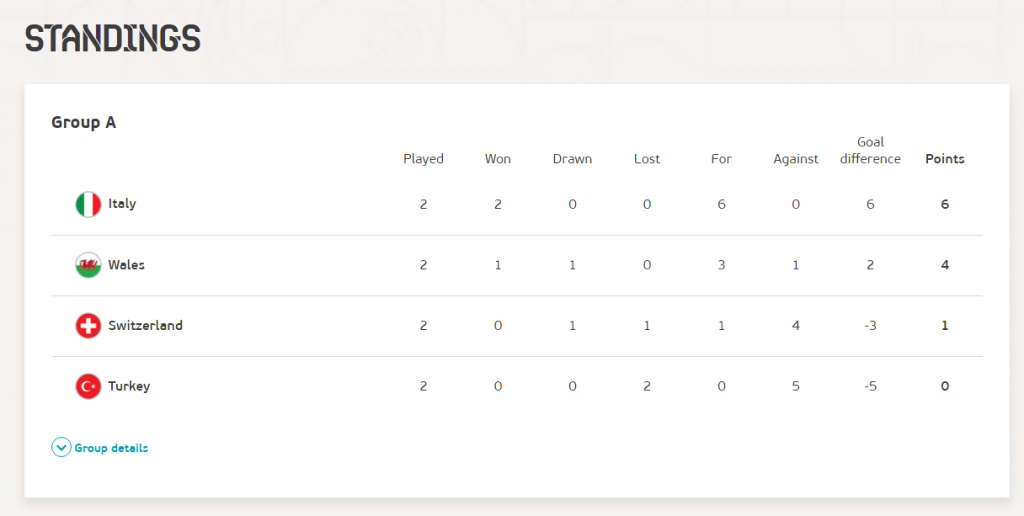Open the Switzerland team name

[146, 325]
